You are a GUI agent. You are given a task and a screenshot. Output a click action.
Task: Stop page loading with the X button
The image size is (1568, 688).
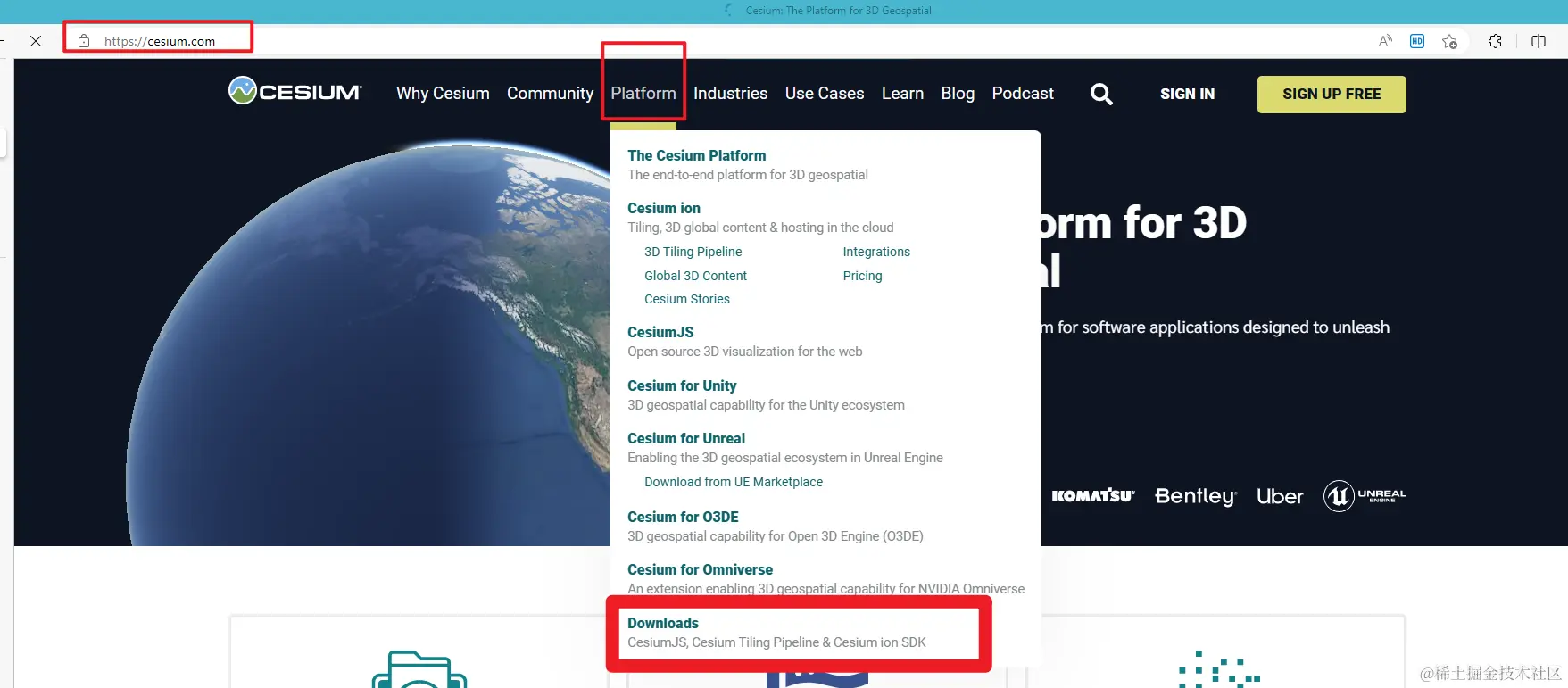36,41
